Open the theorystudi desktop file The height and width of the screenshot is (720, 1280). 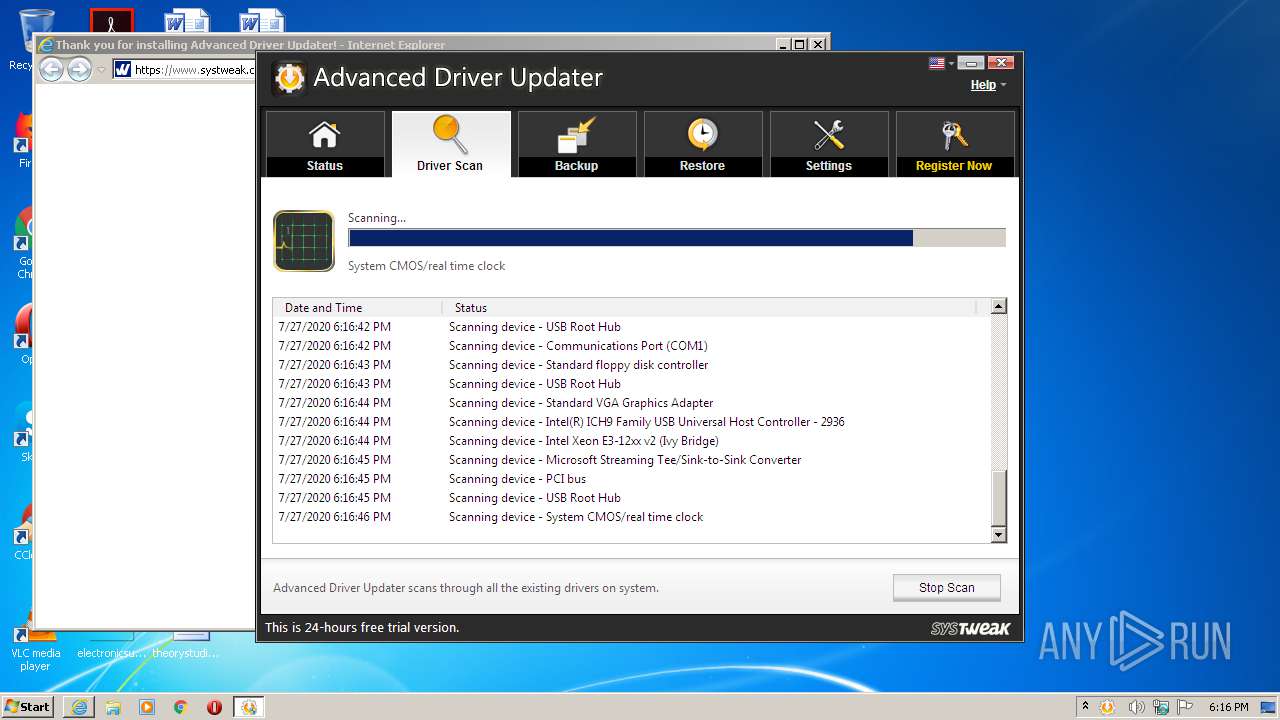tap(187, 646)
